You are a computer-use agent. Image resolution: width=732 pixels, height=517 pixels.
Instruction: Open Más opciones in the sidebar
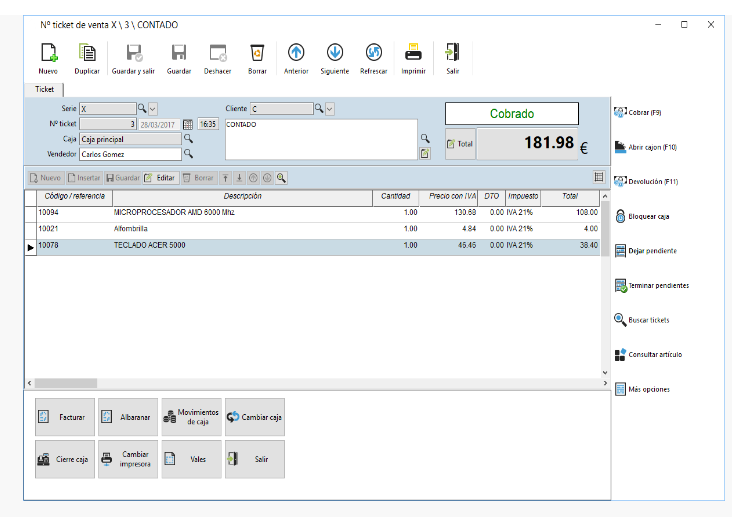click(x=642, y=389)
